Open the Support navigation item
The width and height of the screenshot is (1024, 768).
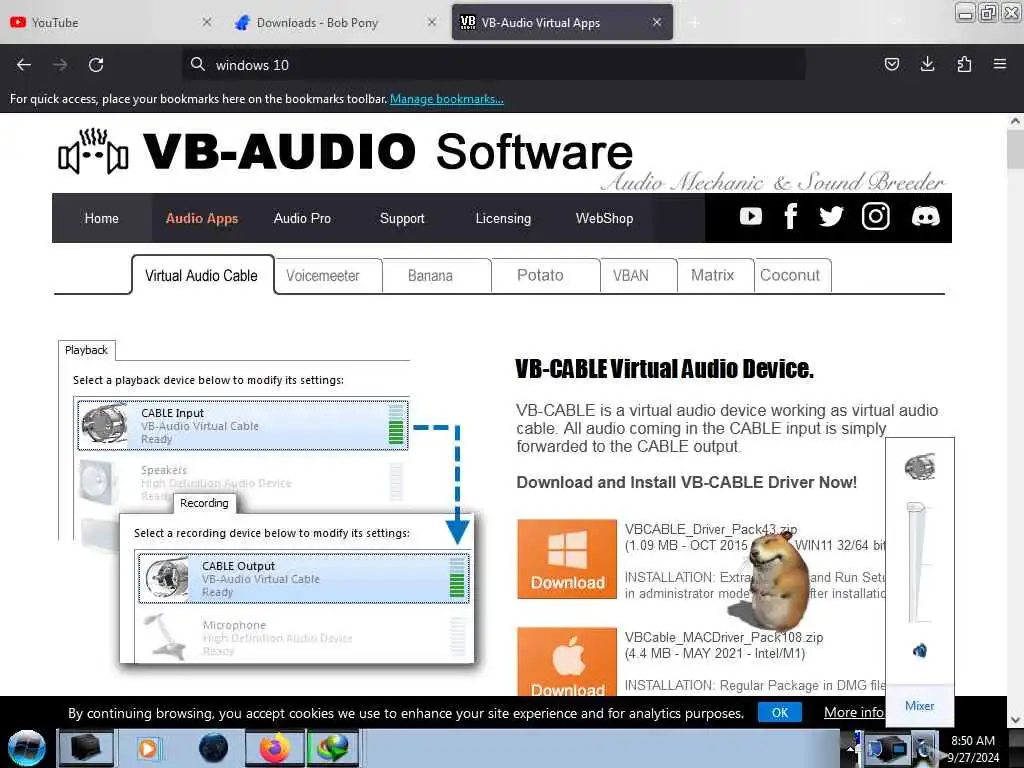click(x=402, y=218)
